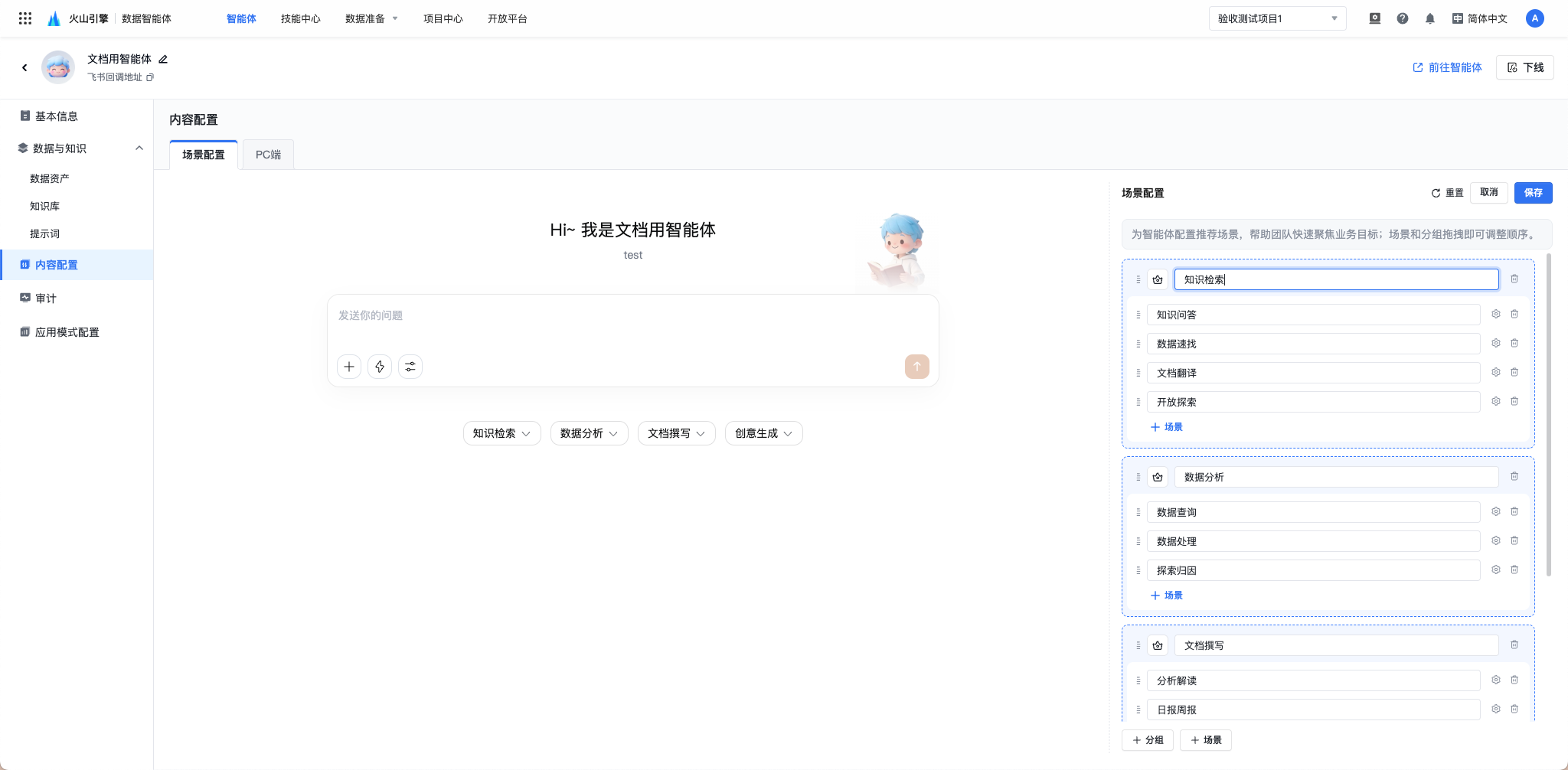Click the plus icon in chat input
This screenshot has height=770, width=1568.
[x=349, y=367]
